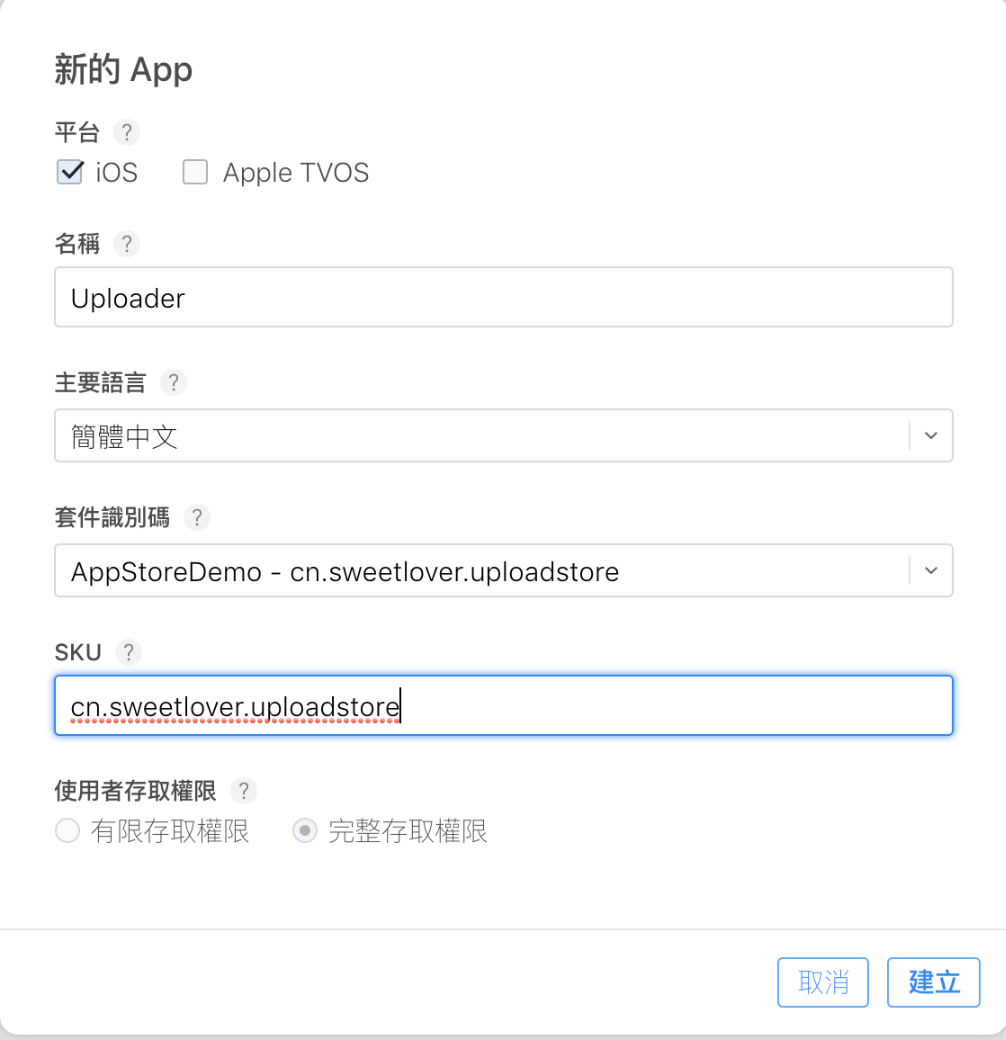Enable the Apple TVOS checkbox
Image resolution: width=1006 pixels, height=1040 pixels.
[195, 172]
